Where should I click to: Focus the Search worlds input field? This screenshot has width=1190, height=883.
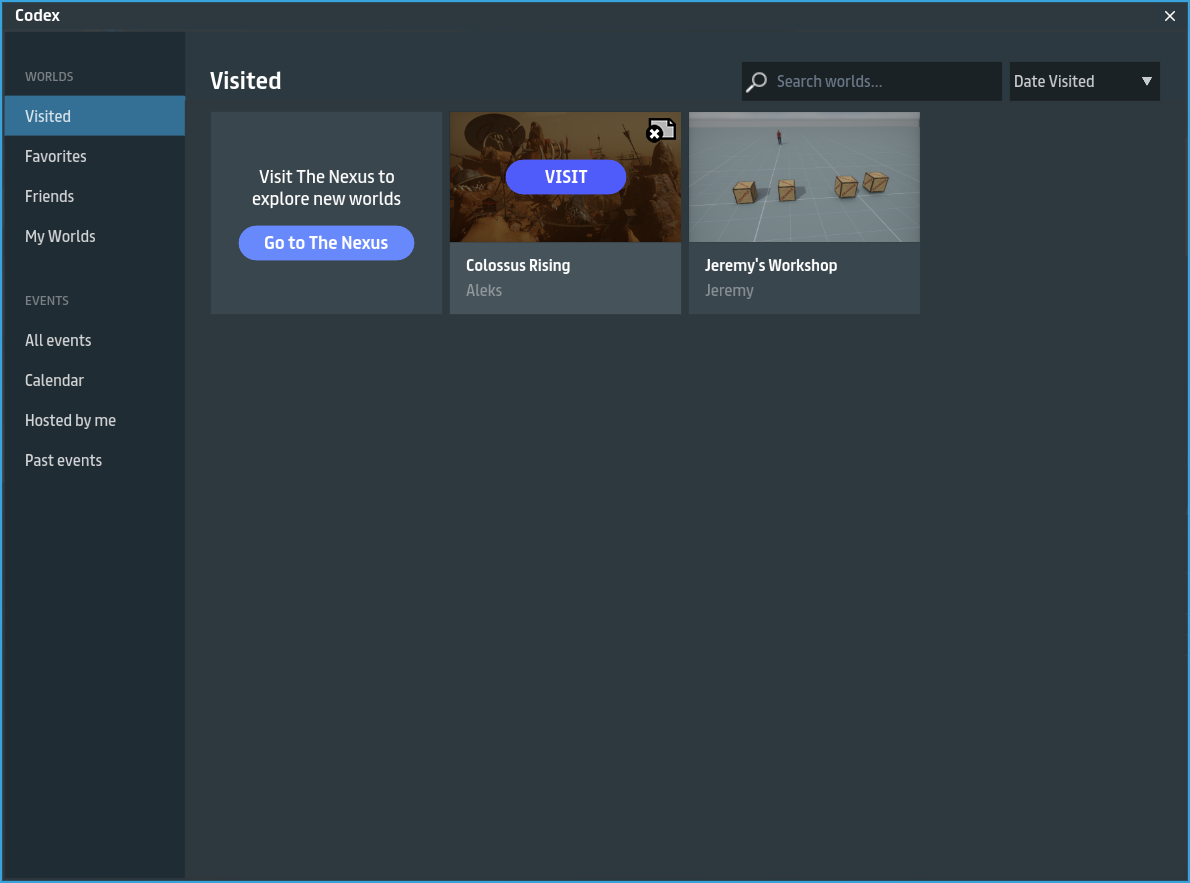coord(884,82)
